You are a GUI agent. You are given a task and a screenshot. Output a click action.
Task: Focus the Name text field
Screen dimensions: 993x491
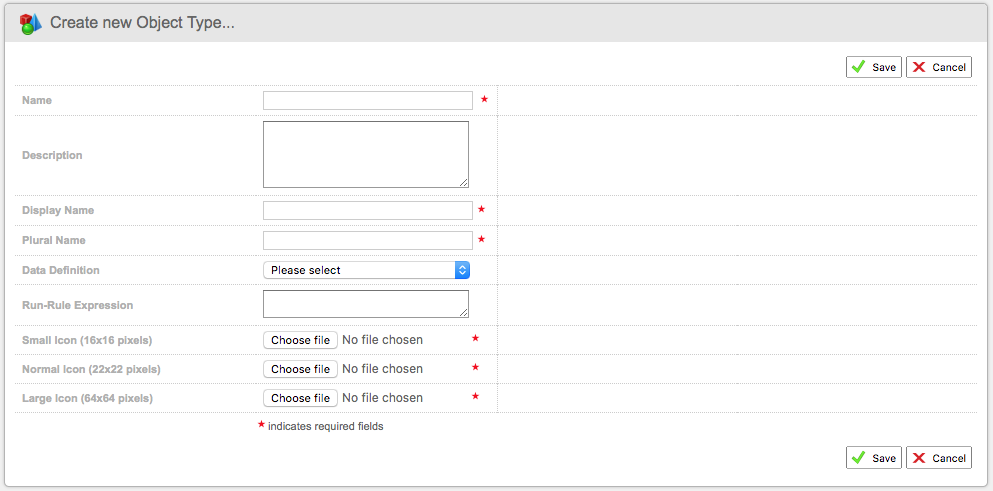coord(367,100)
